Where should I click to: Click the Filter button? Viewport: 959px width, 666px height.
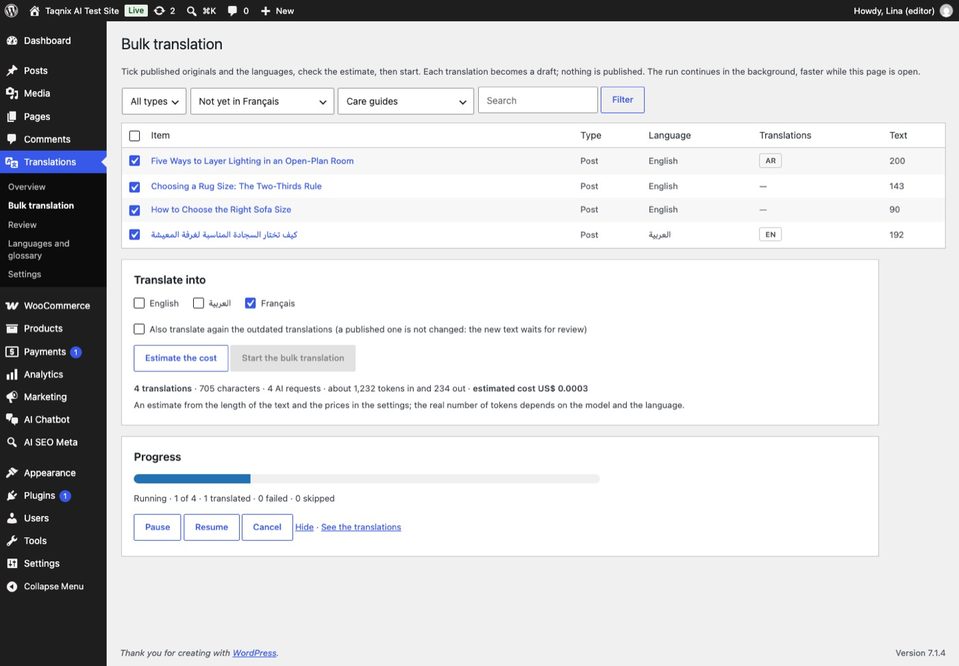point(623,100)
